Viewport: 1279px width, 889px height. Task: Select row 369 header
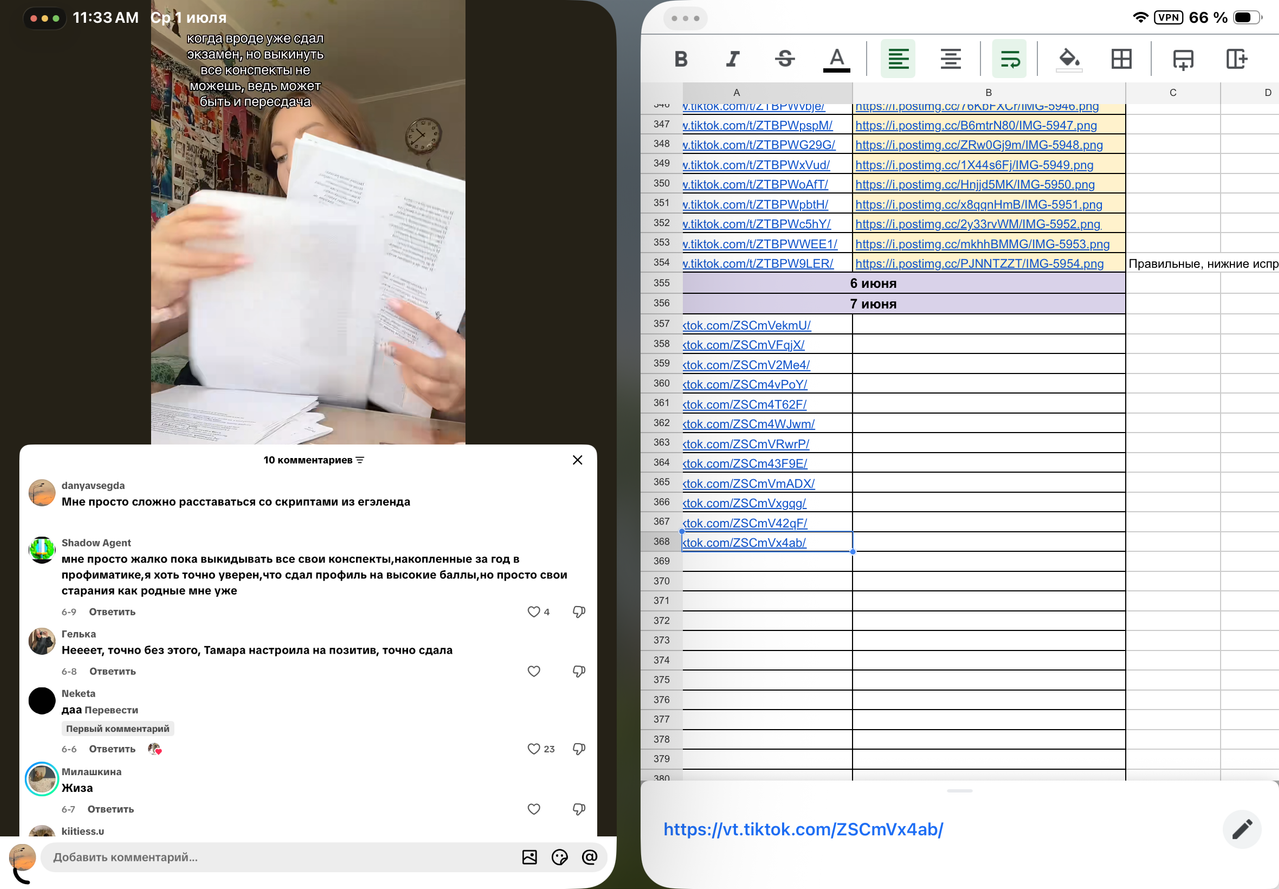661,561
